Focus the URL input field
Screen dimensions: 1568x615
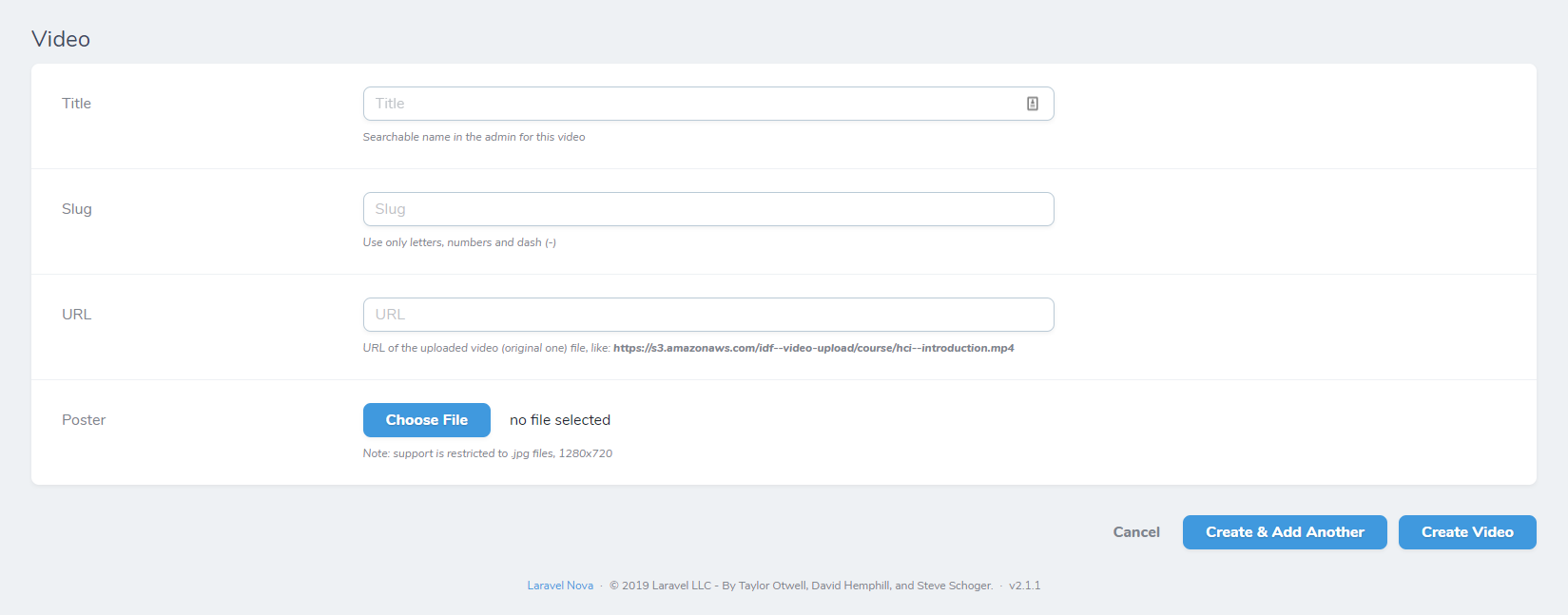(x=708, y=315)
